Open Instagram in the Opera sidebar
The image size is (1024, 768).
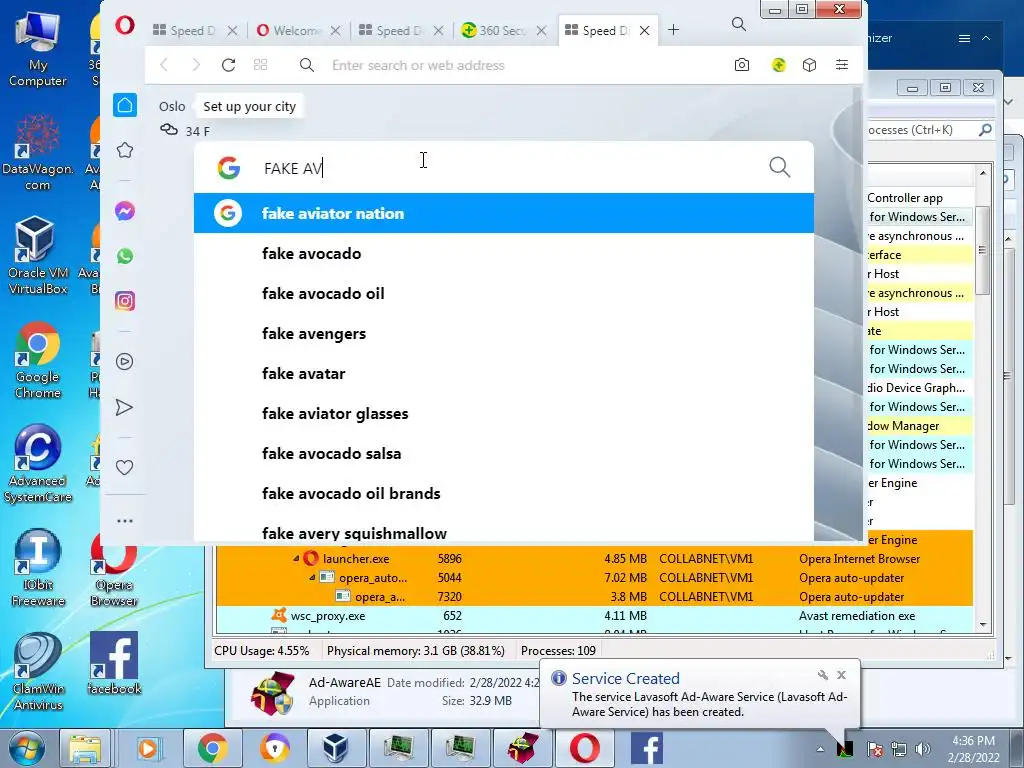125,301
